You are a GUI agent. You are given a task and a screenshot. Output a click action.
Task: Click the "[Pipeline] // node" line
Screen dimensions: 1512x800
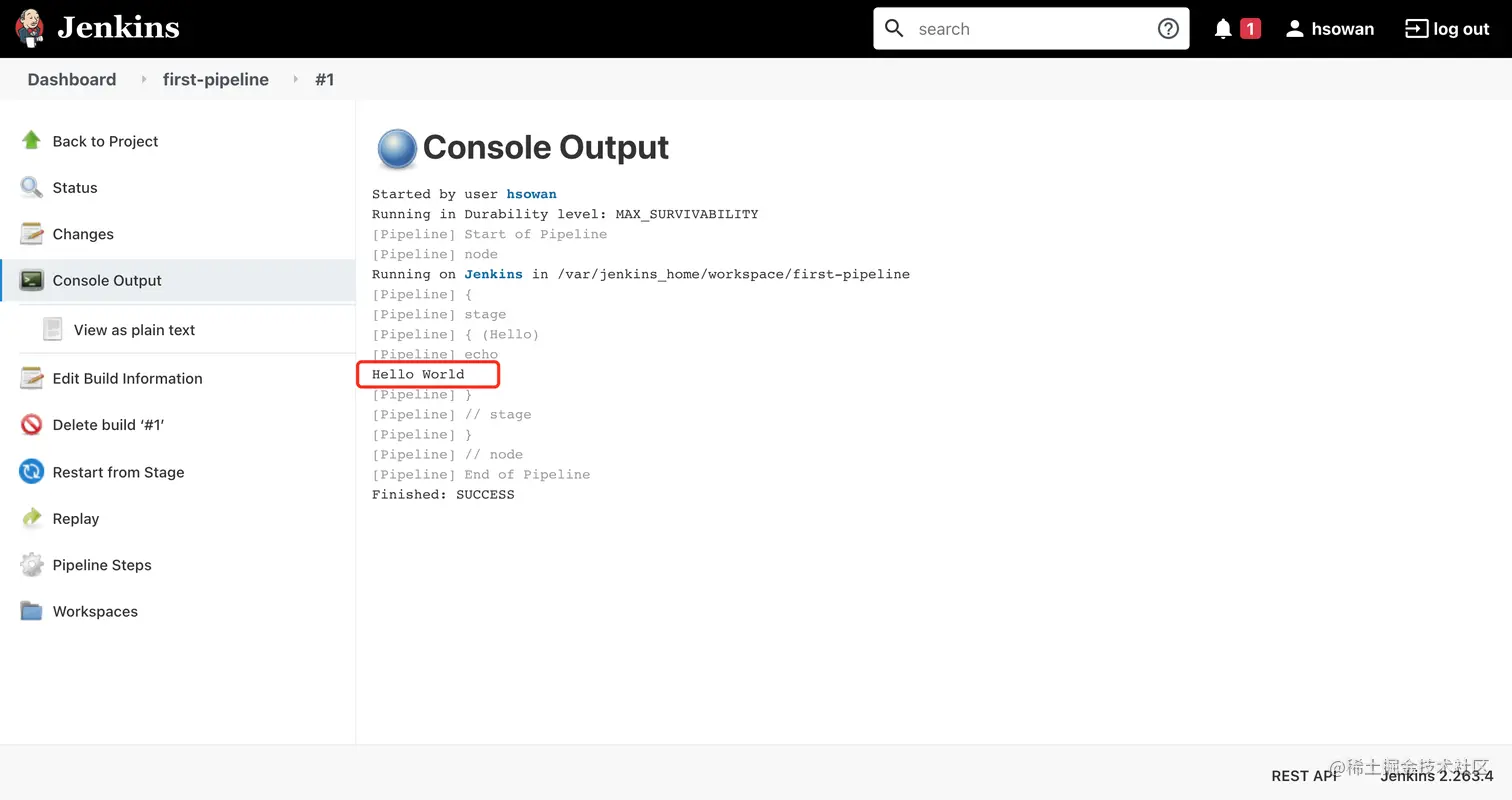pos(447,454)
